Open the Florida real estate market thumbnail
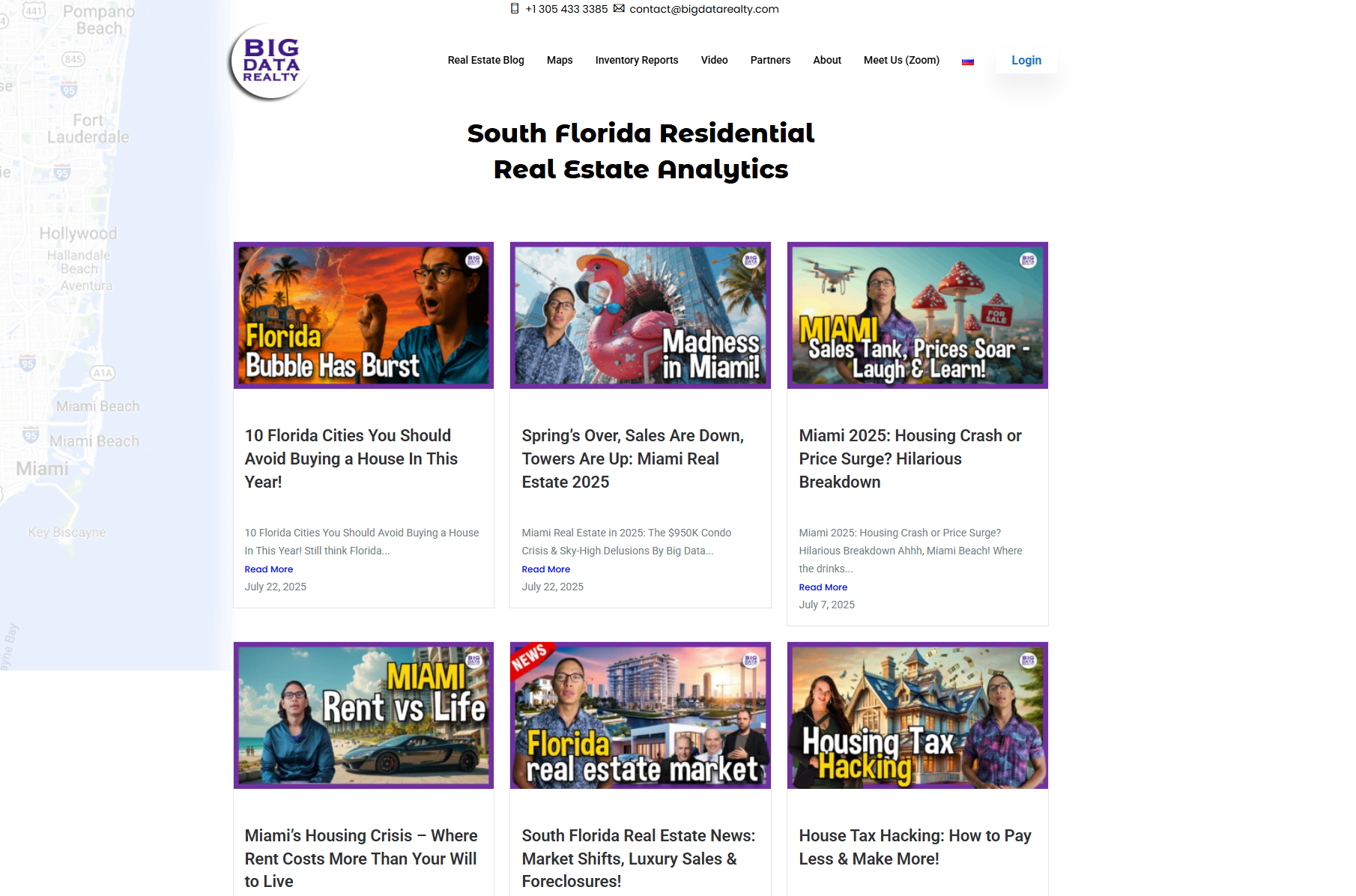 click(641, 715)
